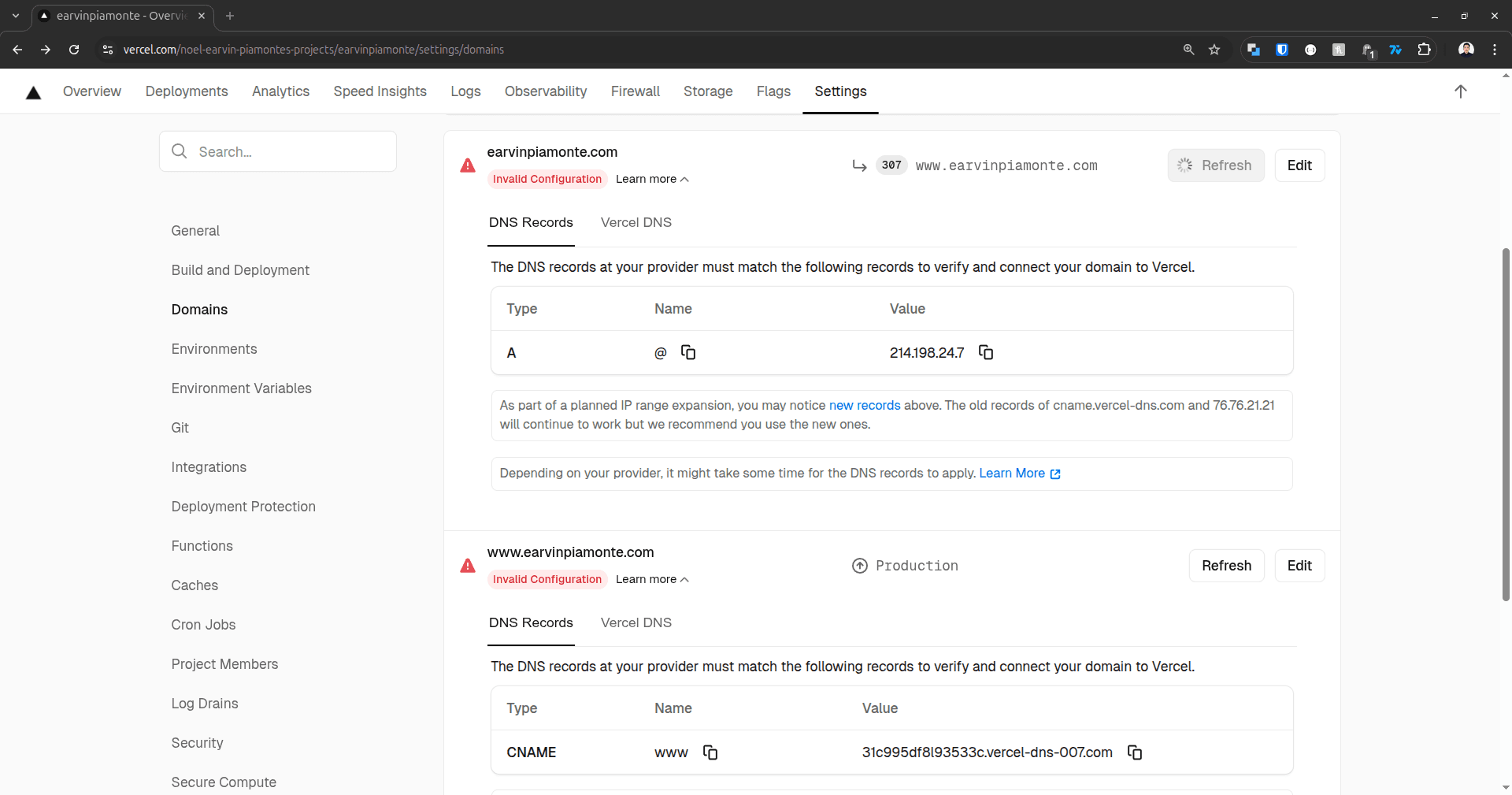Open the new records link
Screen dimensions: 1512x795
pos(864,406)
